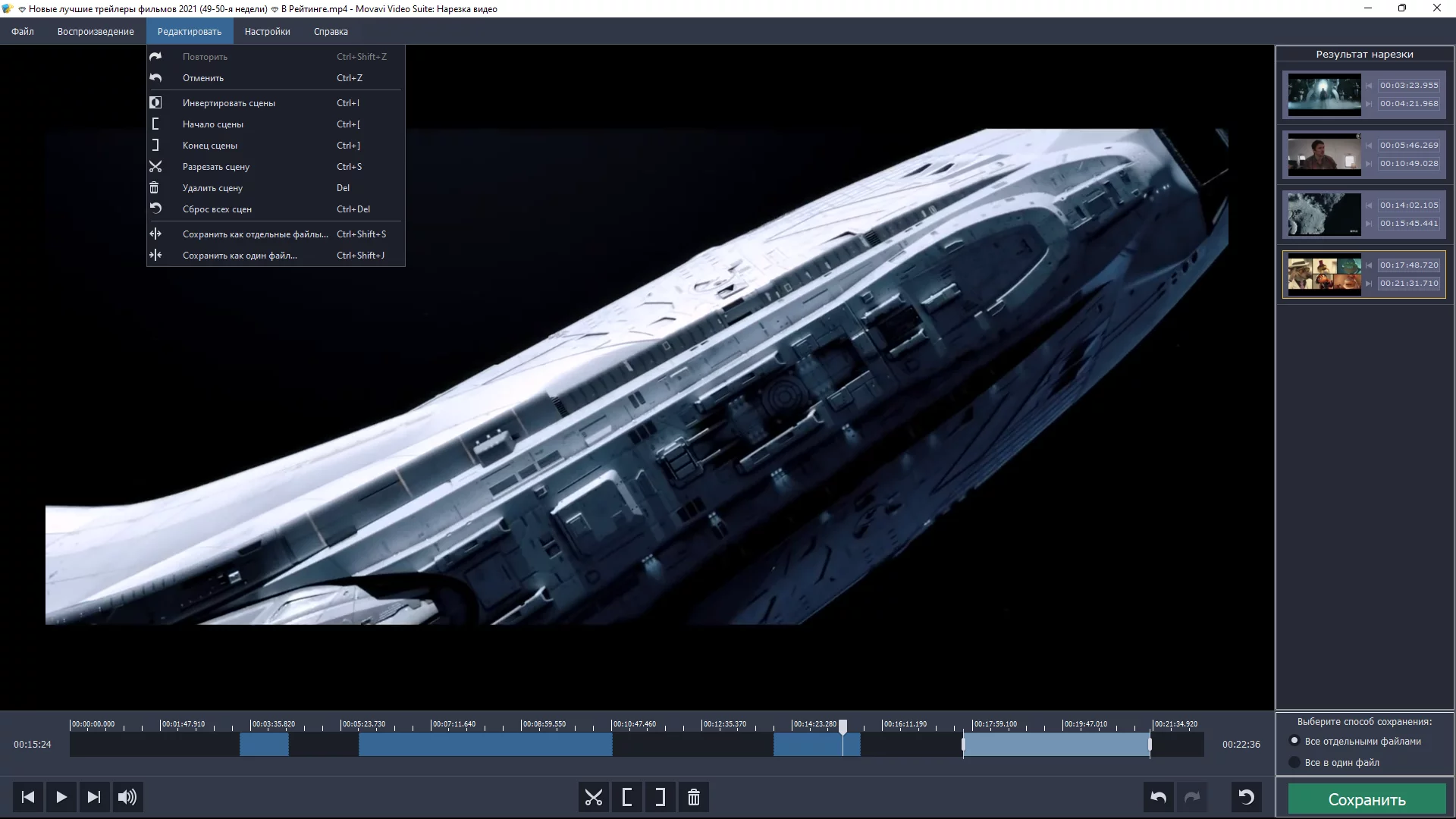This screenshot has width=1456, height=819.
Task: Click the scissors icon beside Разрезать сцену
Action: [155, 167]
